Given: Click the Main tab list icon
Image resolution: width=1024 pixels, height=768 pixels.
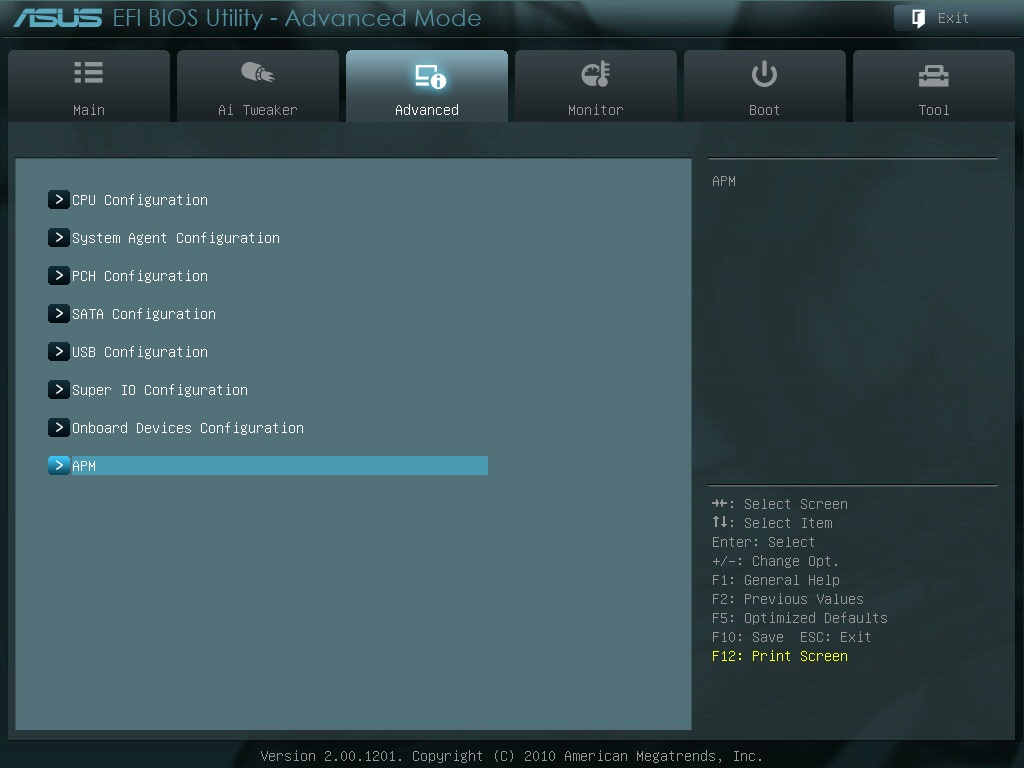Looking at the screenshot, I should pyautogui.click(x=89, y=72).
